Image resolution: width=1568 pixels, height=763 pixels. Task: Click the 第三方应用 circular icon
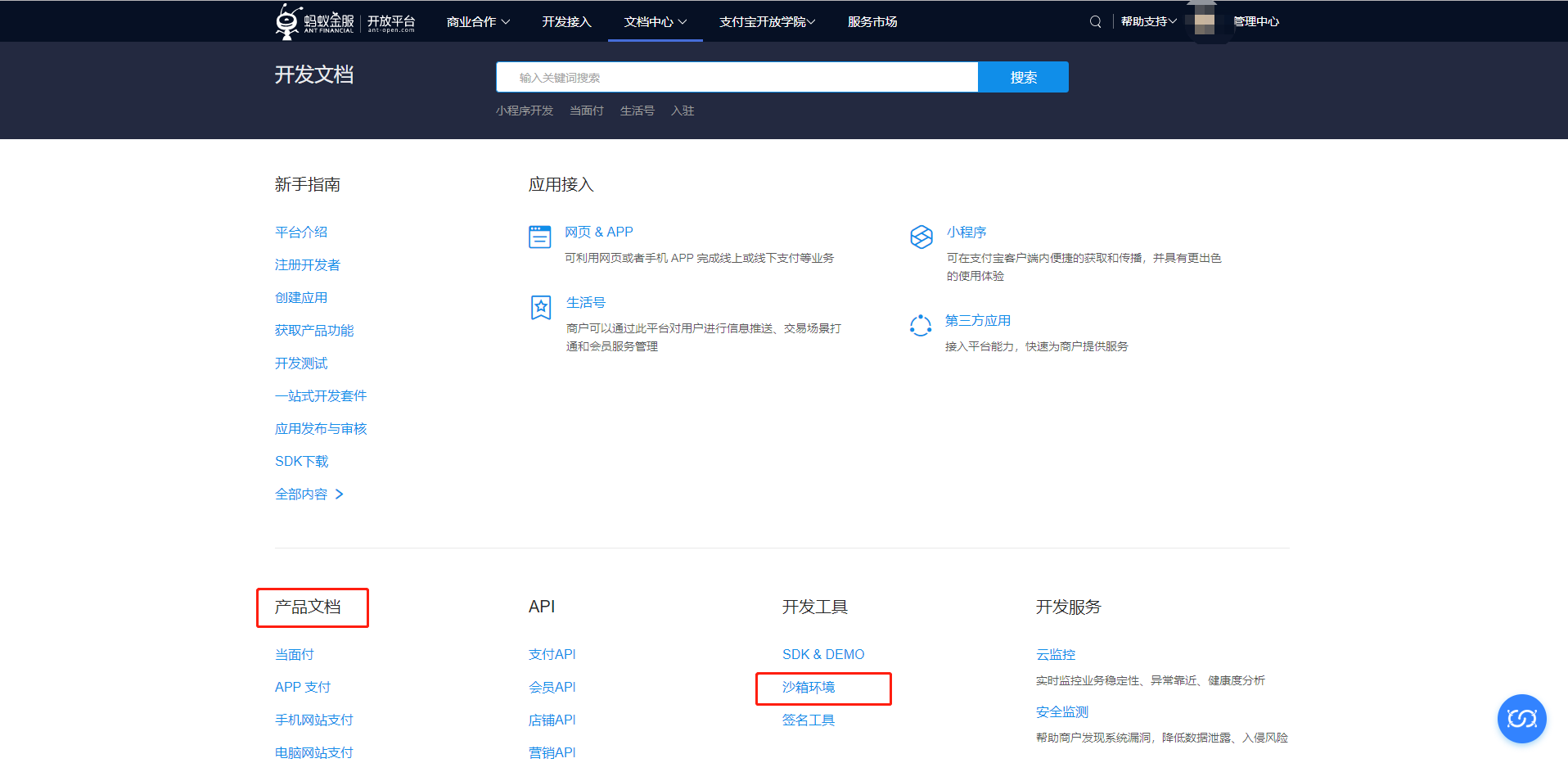click(x=921, y=325)
